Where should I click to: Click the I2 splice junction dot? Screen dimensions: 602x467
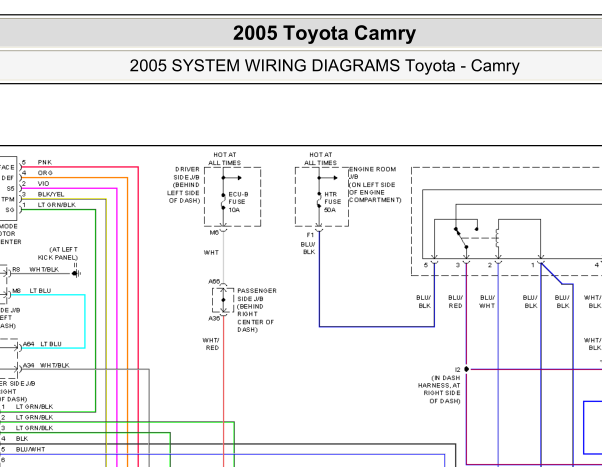(467, 369)
